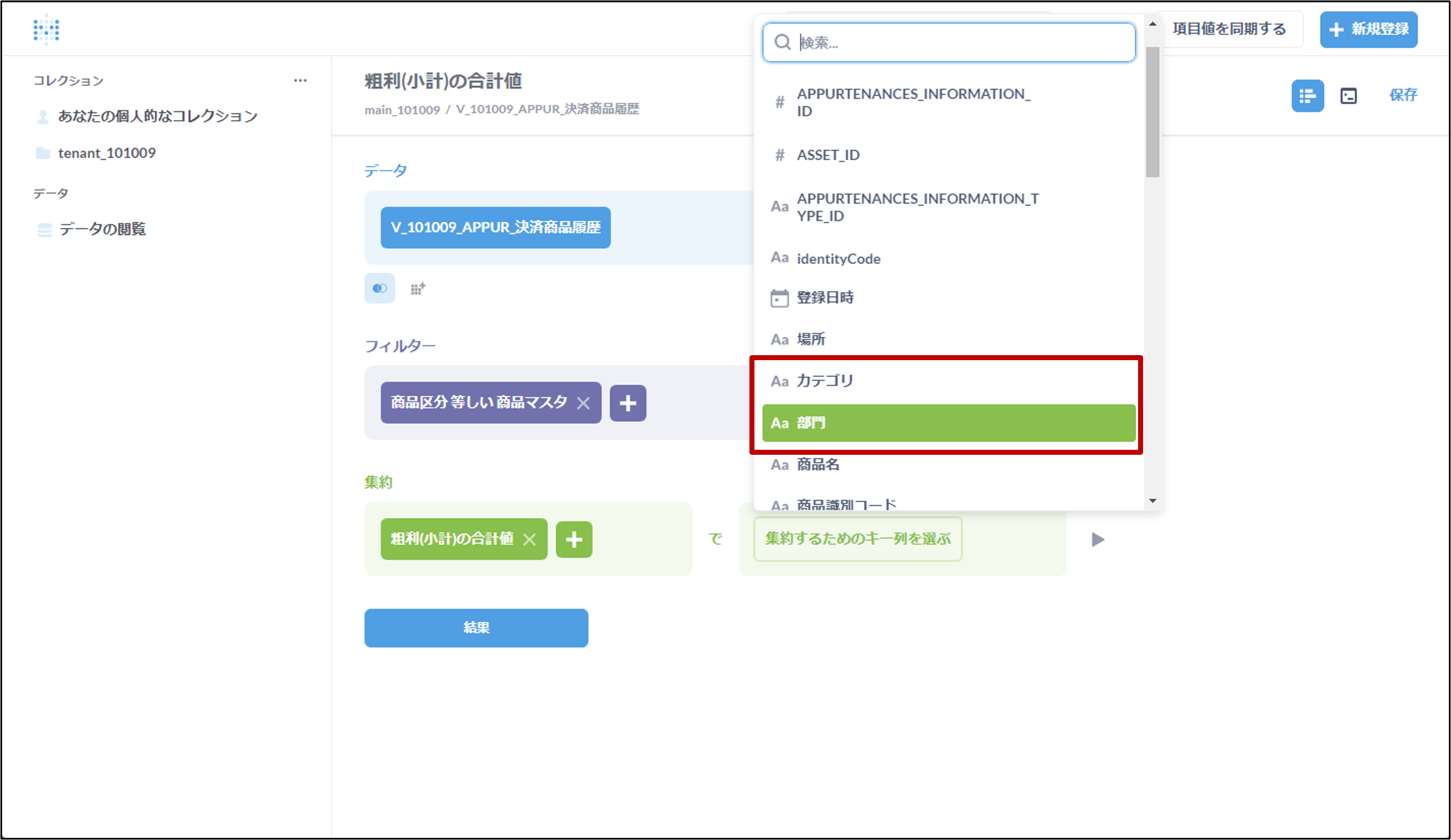Open 集約するためのキー列を選ぶ selector
This screenshot has width=1451, height=840.
click(x=857, y=539)
